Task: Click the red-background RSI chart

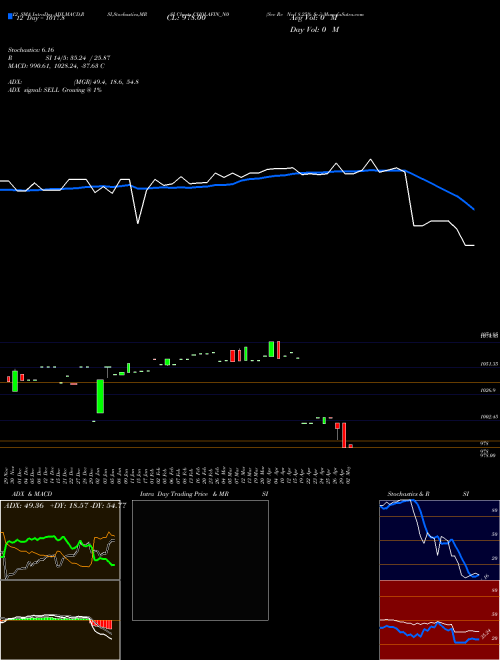Action: coord(439,620)
